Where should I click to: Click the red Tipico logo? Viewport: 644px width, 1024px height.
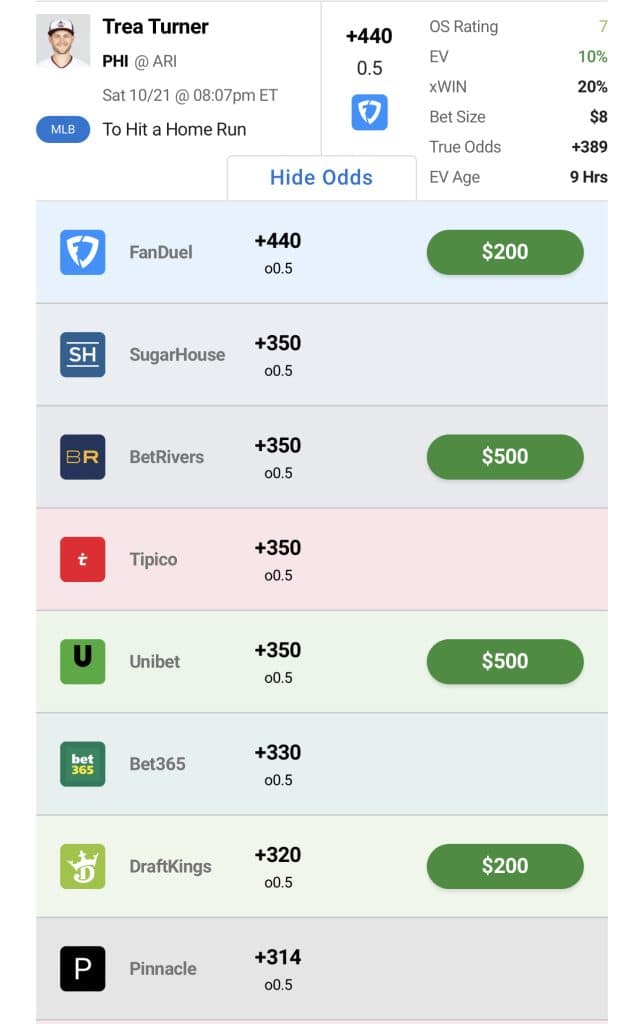coord(82,559)
